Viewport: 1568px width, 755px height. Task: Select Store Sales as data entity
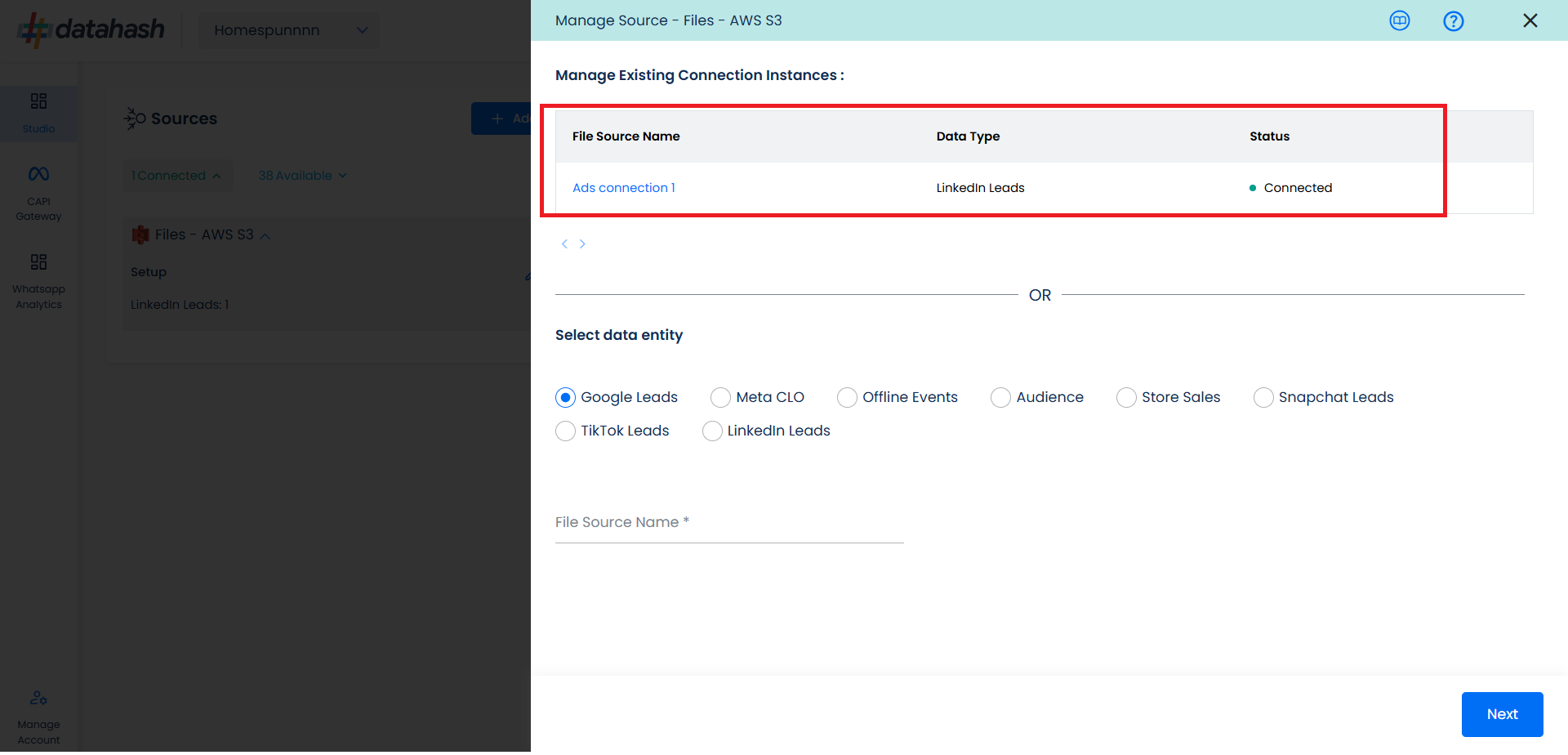coord(1126,398)
